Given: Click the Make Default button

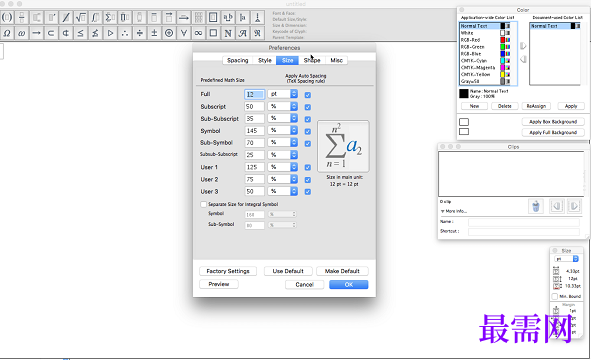Looking at the screenshot, I should pyautogui.click(x=342, y=271).
